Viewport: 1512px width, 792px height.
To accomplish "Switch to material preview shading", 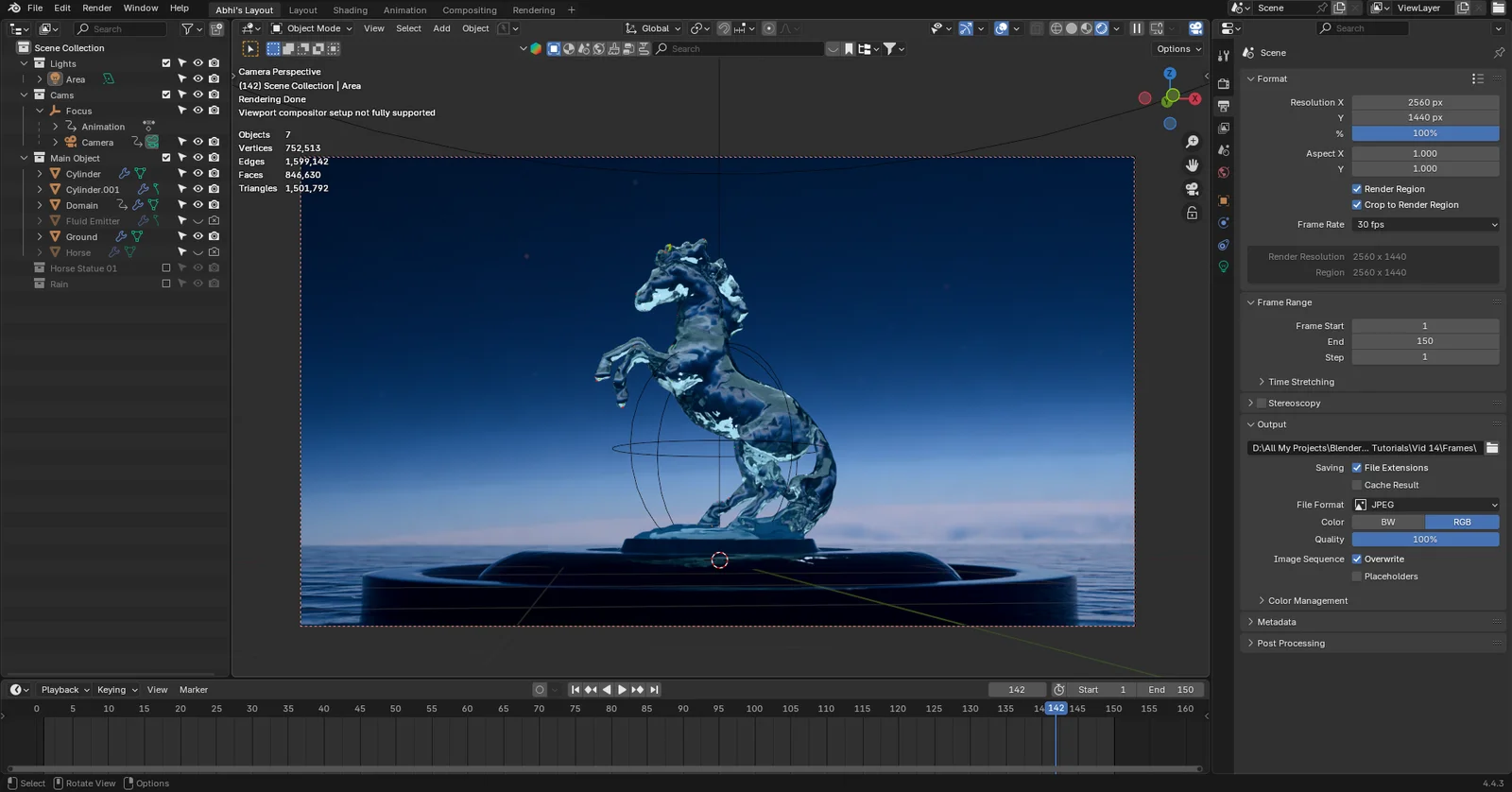I will click(1087, 28).
